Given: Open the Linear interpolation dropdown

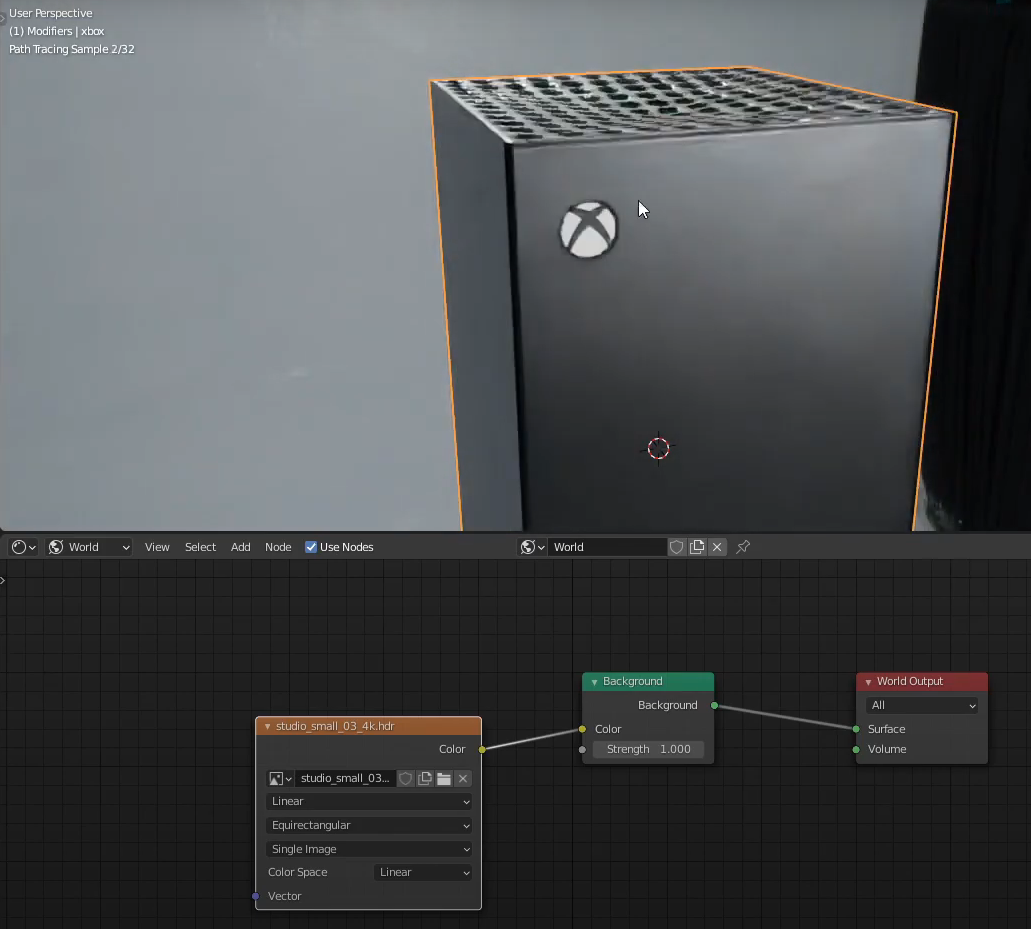Looking at the screenshot, I should [370, 801].
